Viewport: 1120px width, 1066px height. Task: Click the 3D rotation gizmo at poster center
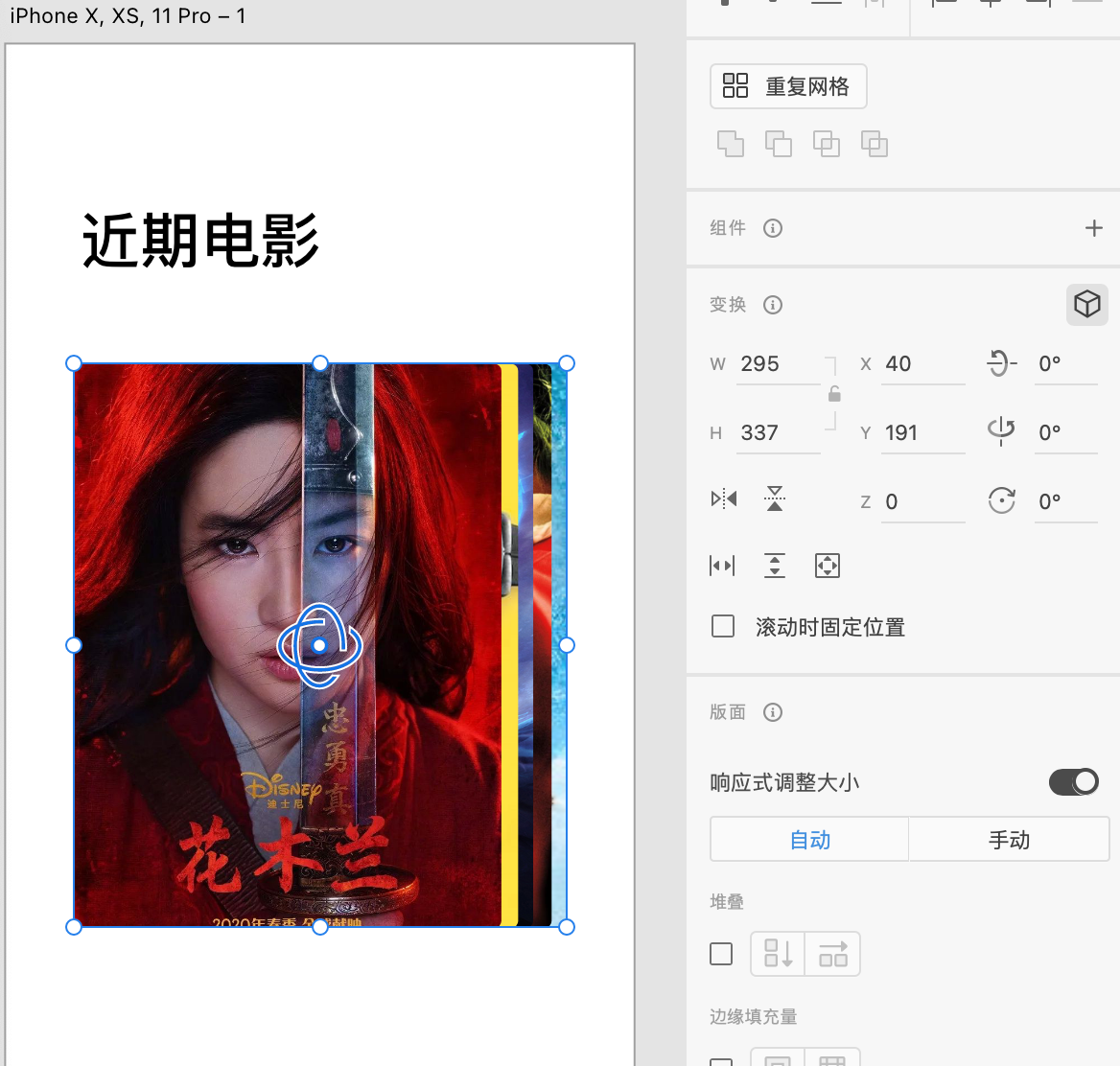pos(319,645)
